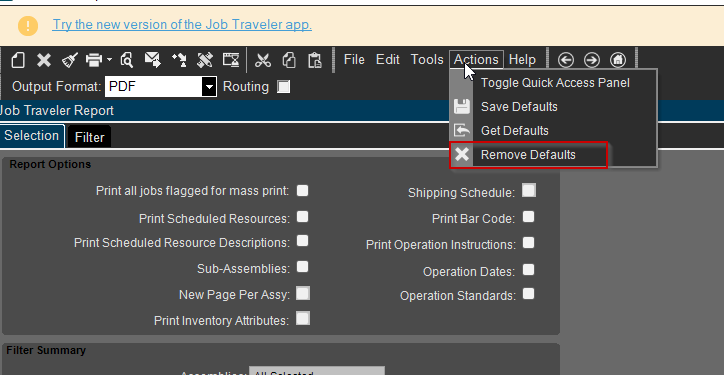Check Print Scheduled Resources

pos(302,217)
